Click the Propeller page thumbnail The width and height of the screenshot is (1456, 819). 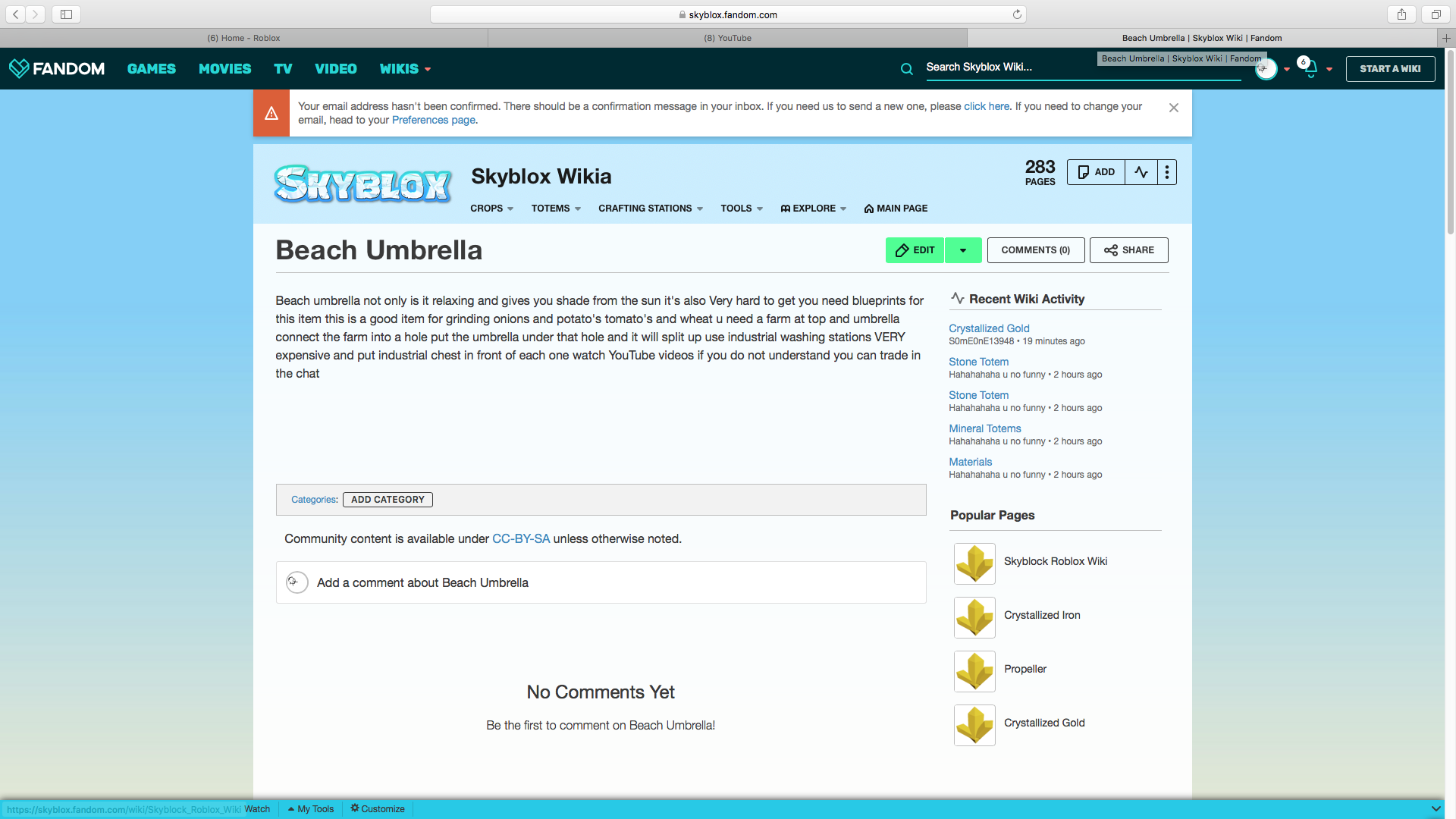[974, 671]
